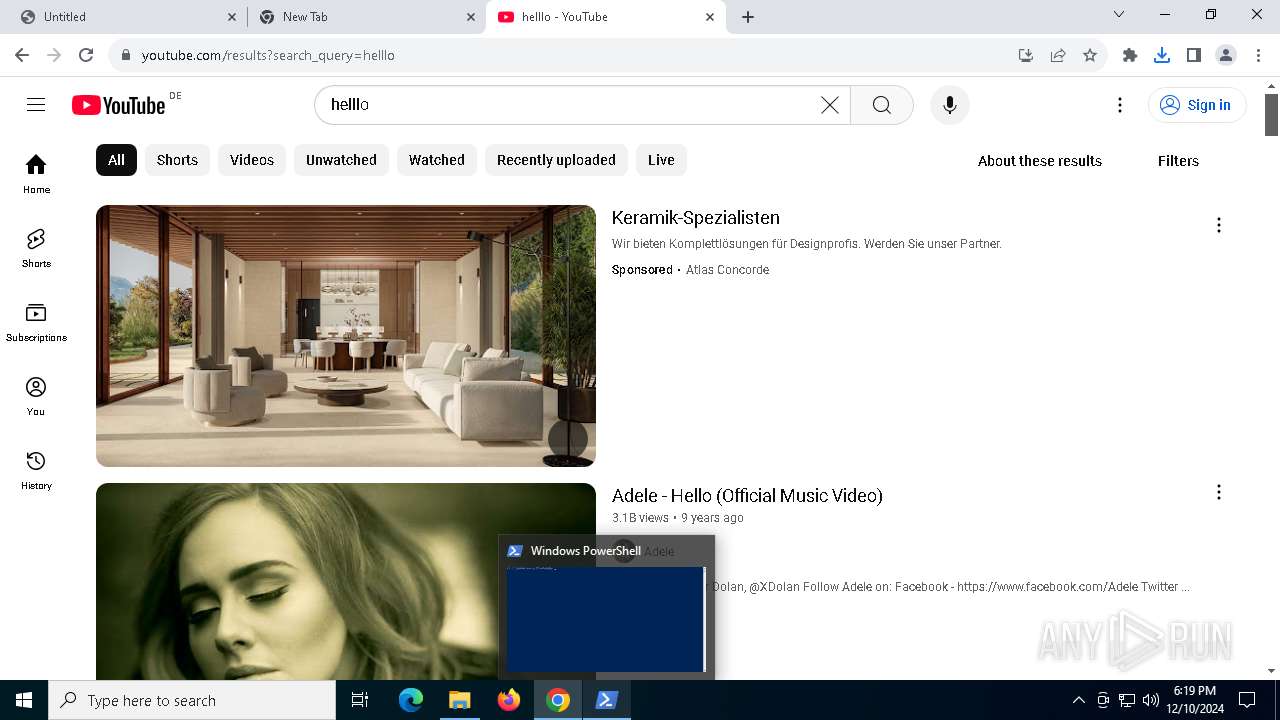
Task: Open Task View on taskbar
Action: pos(360,700)
